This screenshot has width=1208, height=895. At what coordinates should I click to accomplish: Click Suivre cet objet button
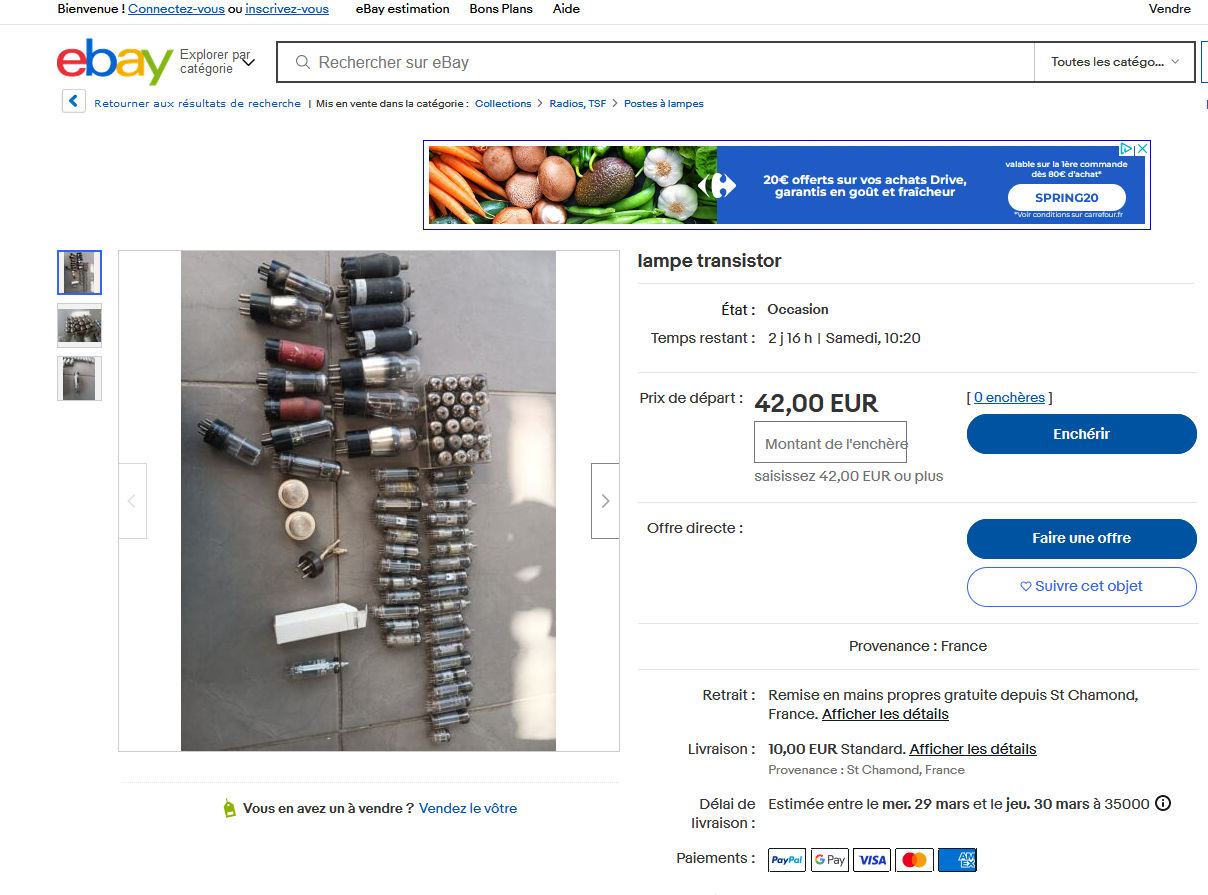pos(1081,586)
